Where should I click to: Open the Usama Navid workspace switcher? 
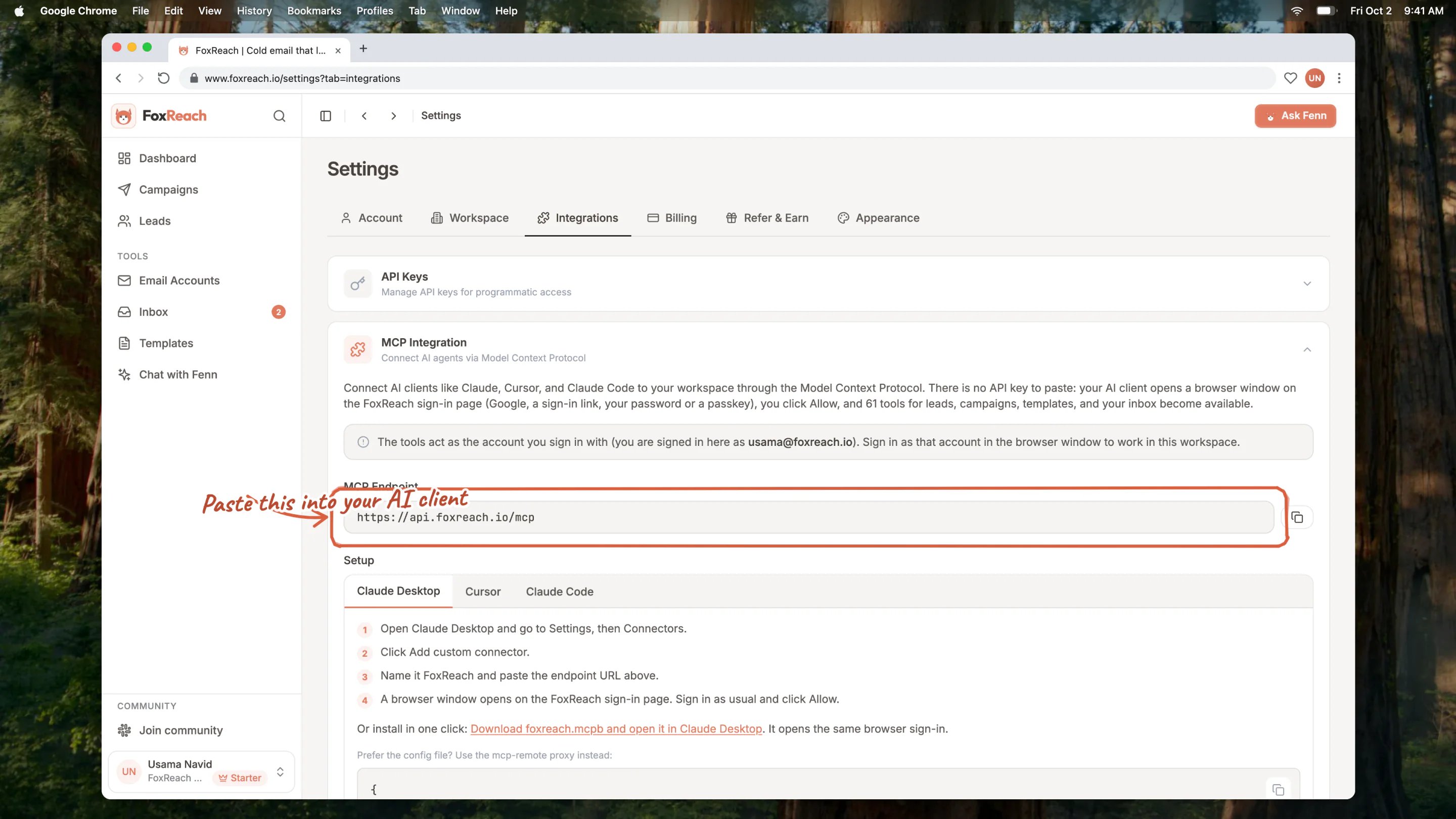tap(201, 771)
